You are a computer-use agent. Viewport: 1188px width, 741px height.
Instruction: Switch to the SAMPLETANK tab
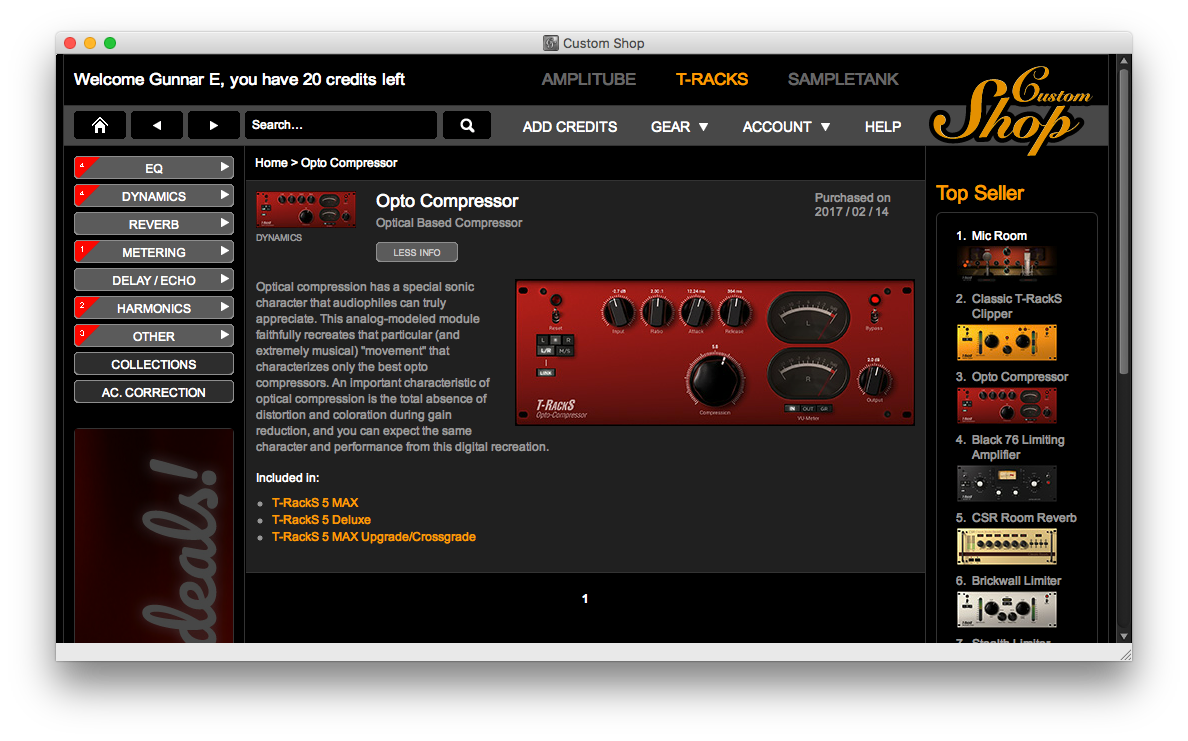point(843,79)
